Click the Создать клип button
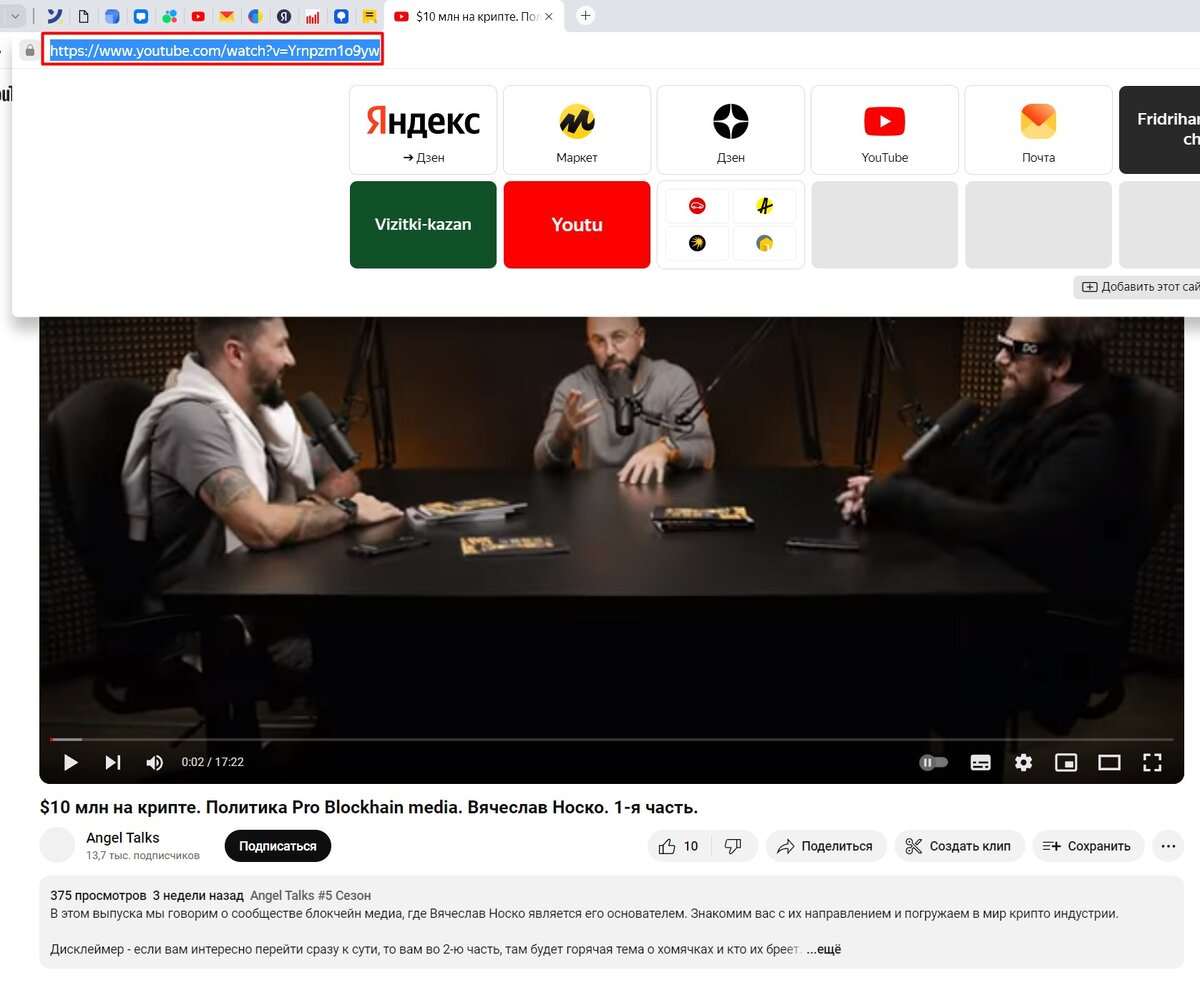Screen dimensions: 1200x988 [959, 846]
